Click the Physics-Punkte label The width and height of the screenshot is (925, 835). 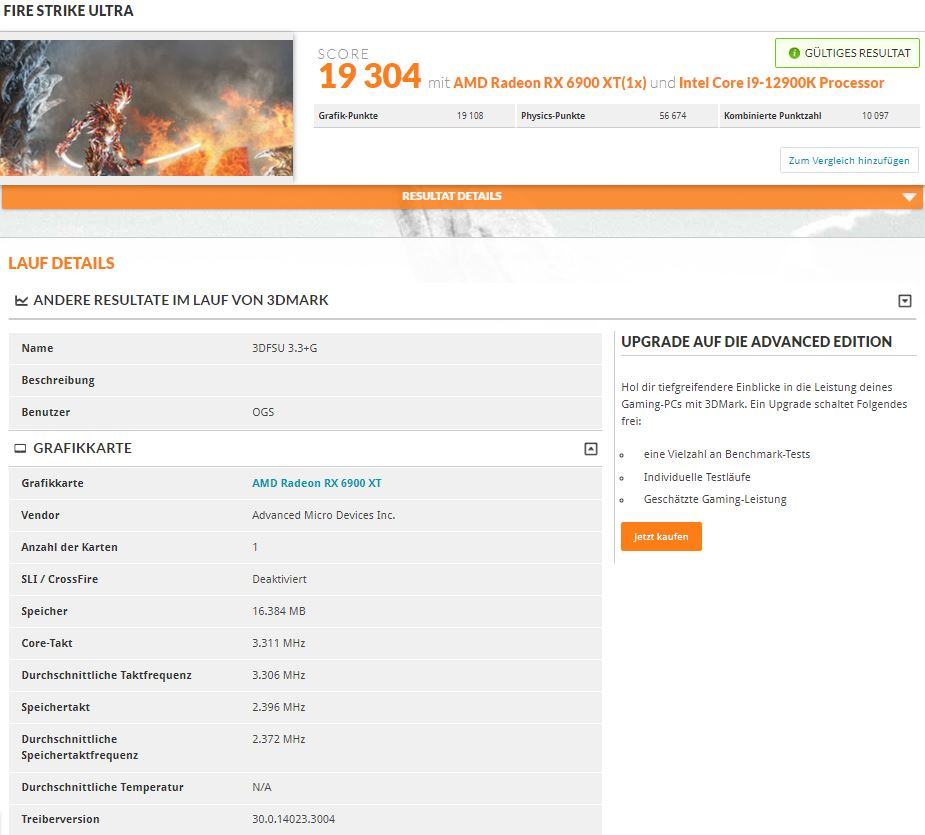point(553,116)
